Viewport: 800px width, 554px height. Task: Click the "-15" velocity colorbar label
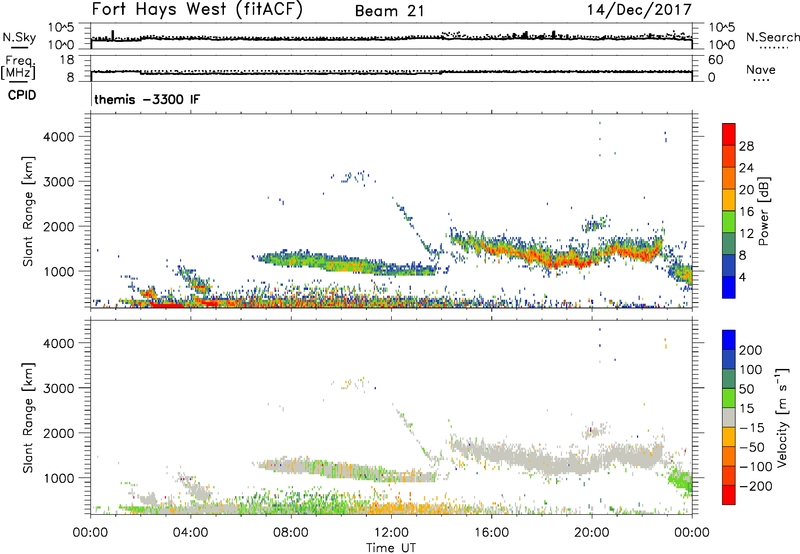tap(752, 428)
